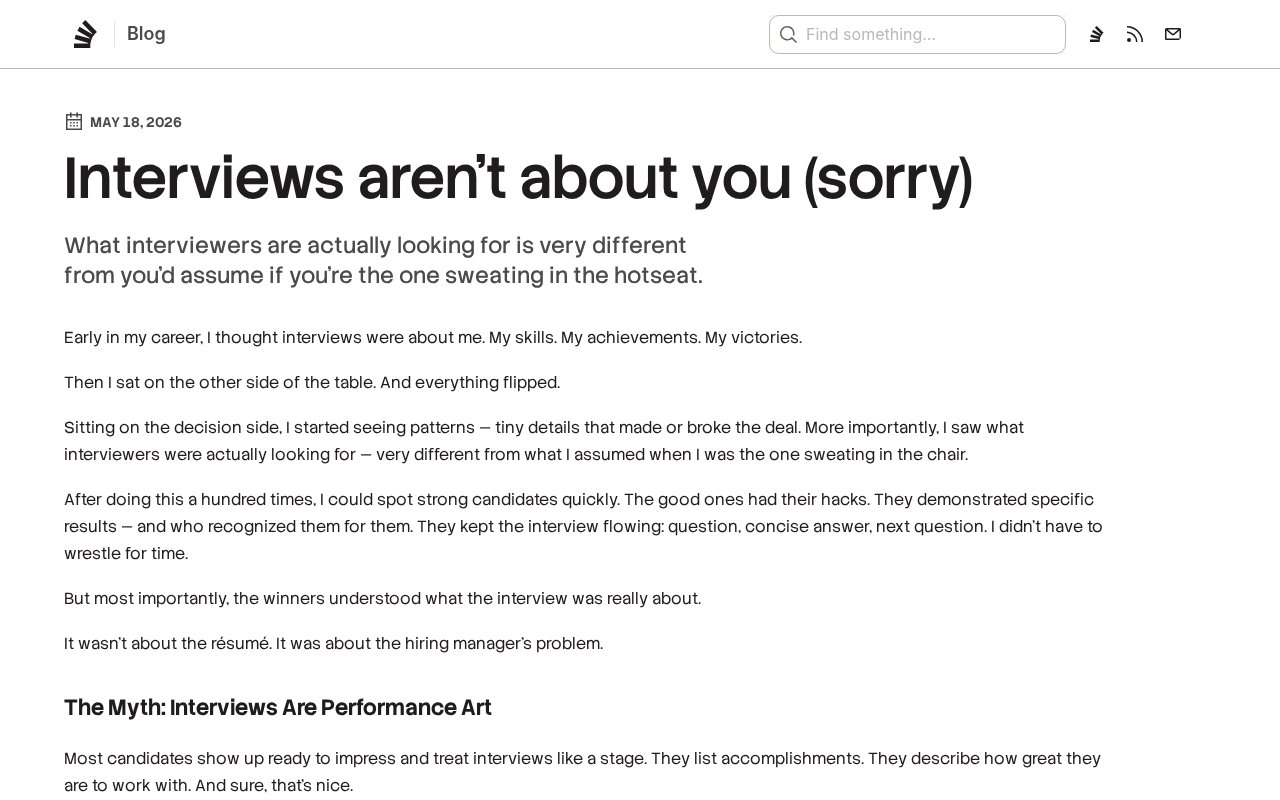1280x800 pixels.
Task: Click the title "Interviews aren't about you (sorry)"
Action: click(x=518, y=179)
